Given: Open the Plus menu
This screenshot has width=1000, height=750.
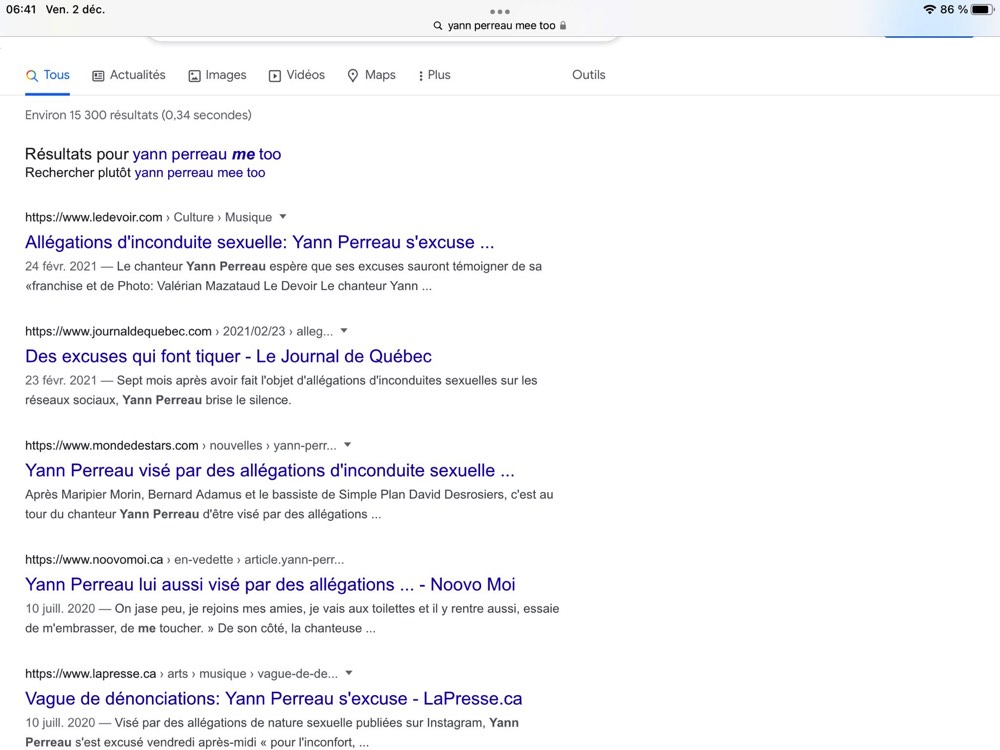Looking at the screenshot, I should point(434,75).
